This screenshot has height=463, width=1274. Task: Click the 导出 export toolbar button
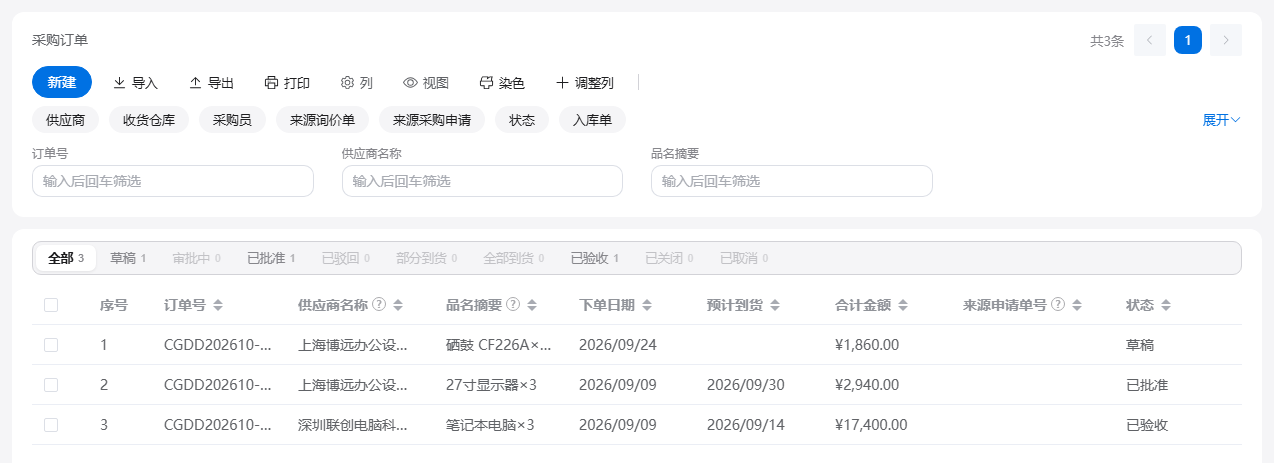point(211,83)
